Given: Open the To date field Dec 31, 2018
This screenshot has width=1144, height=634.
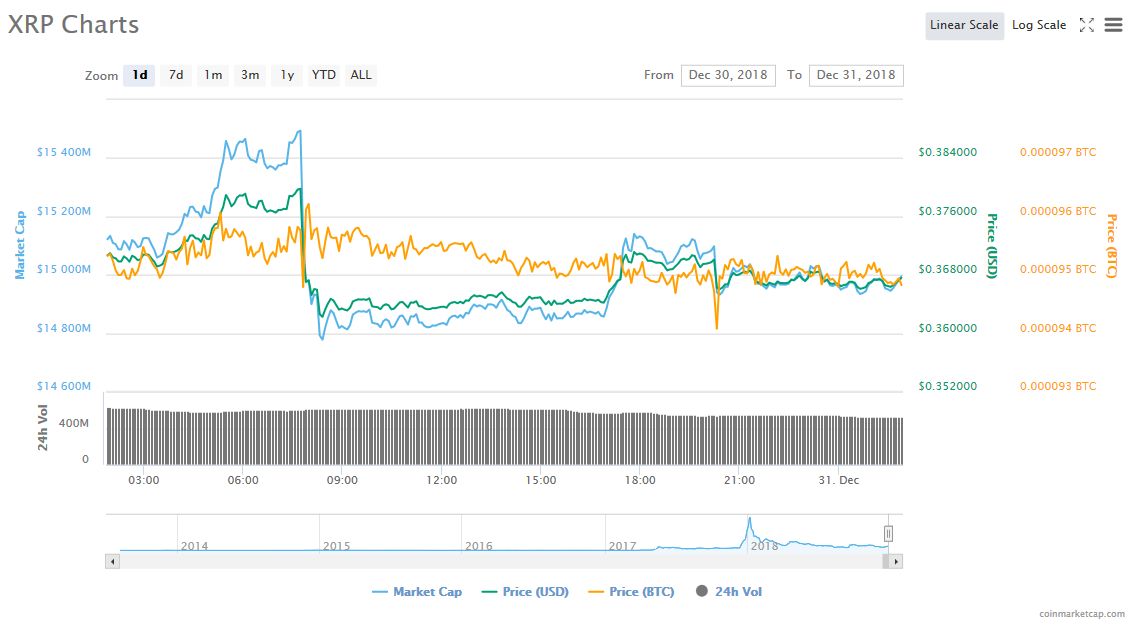Looking at the screenshot, I should tap(856, 75).
